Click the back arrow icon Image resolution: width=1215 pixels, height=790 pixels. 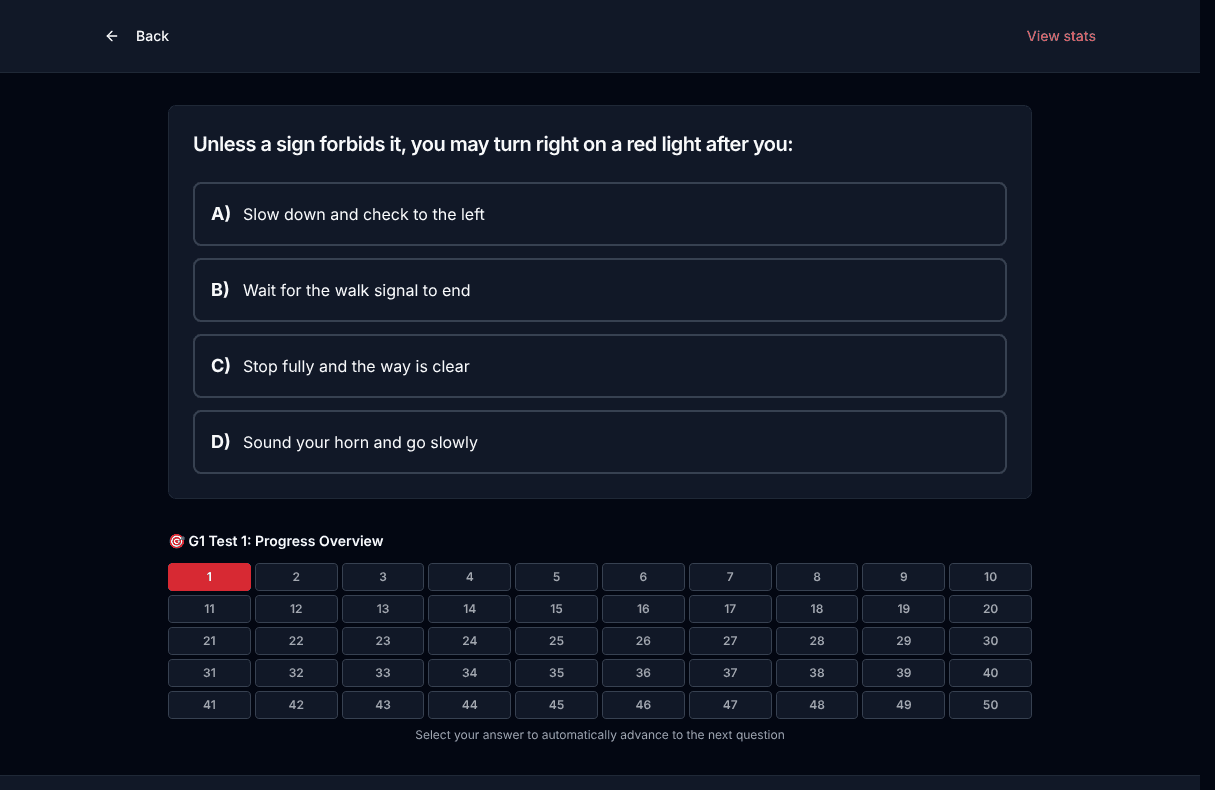pos(112,36)
